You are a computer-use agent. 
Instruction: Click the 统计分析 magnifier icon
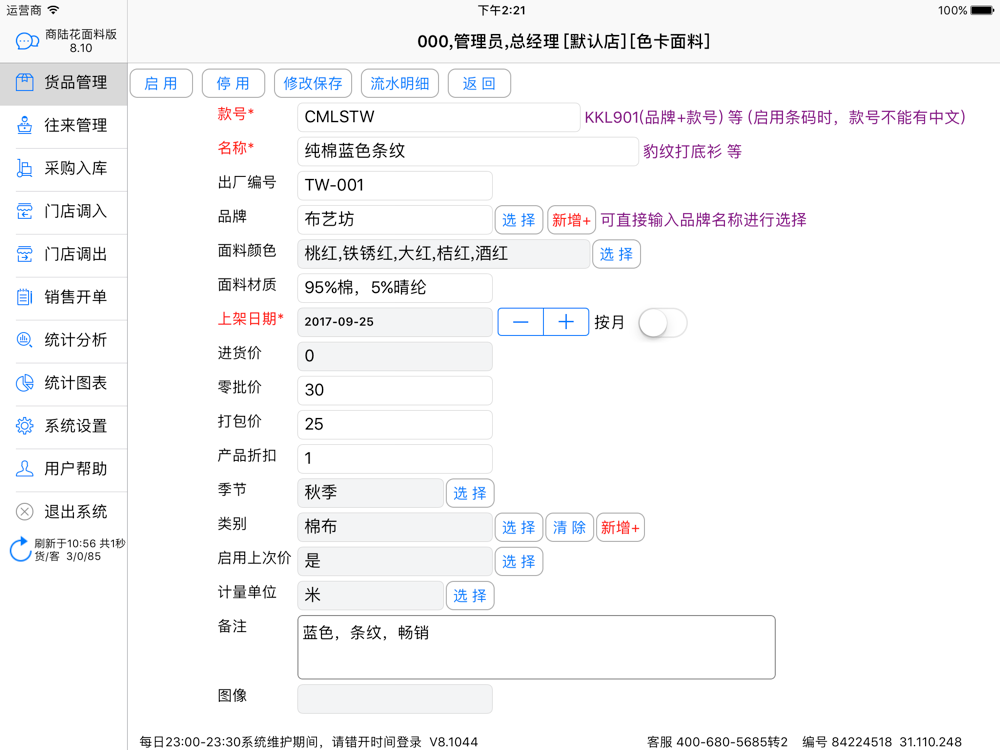point(24,340)
